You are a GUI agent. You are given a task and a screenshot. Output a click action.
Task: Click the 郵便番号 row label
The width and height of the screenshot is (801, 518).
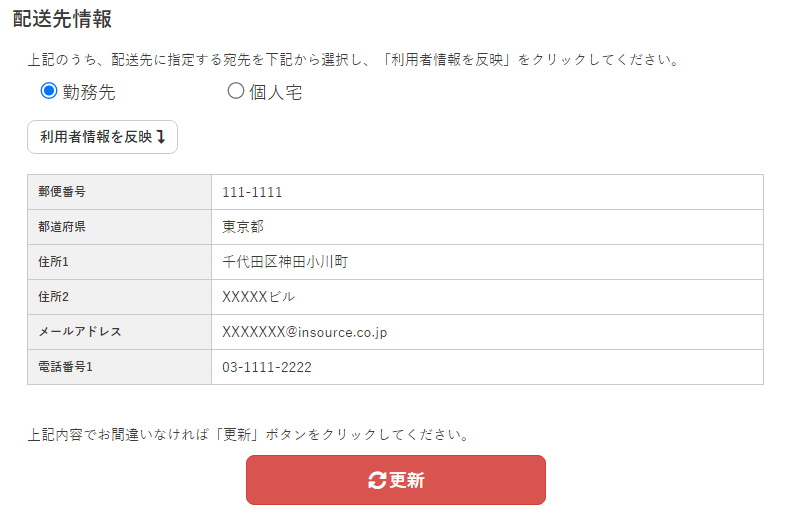coord(63,192)
